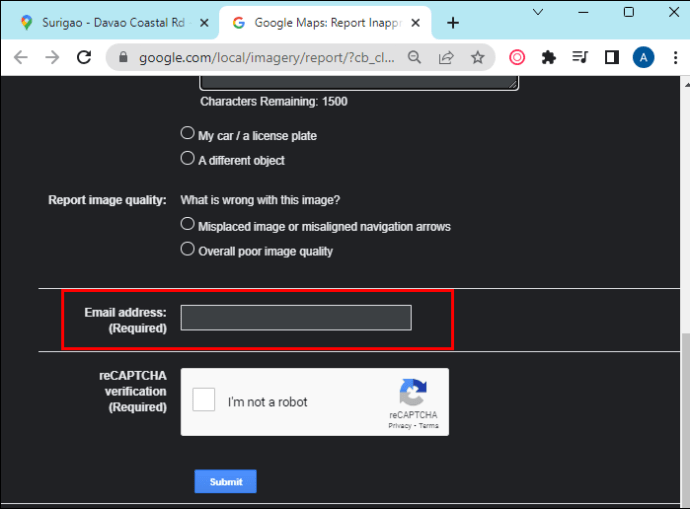Click the blue Submit button
Viewport: 690px width, 509px height.
(x=226, y=482)
